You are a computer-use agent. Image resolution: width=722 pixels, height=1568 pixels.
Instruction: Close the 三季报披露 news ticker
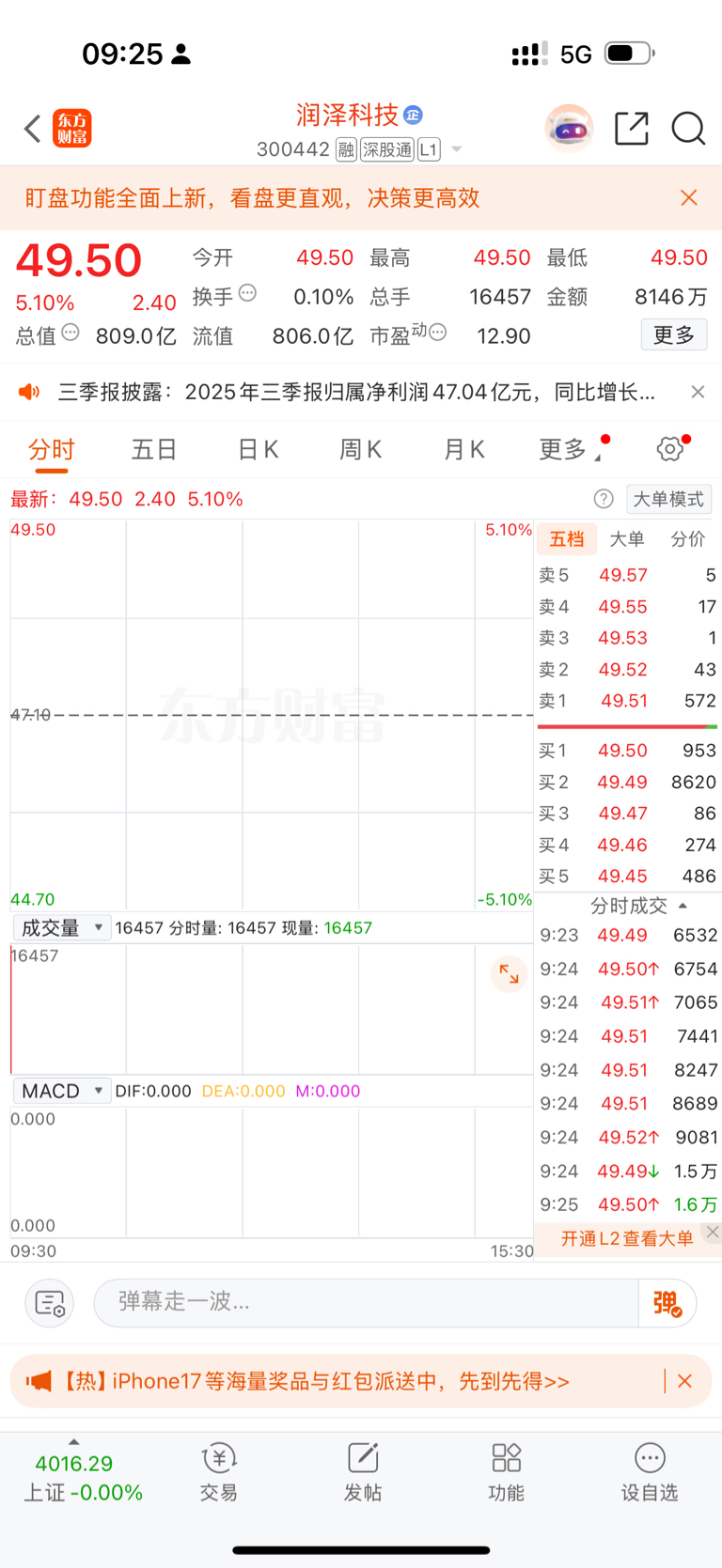point(698,392)
